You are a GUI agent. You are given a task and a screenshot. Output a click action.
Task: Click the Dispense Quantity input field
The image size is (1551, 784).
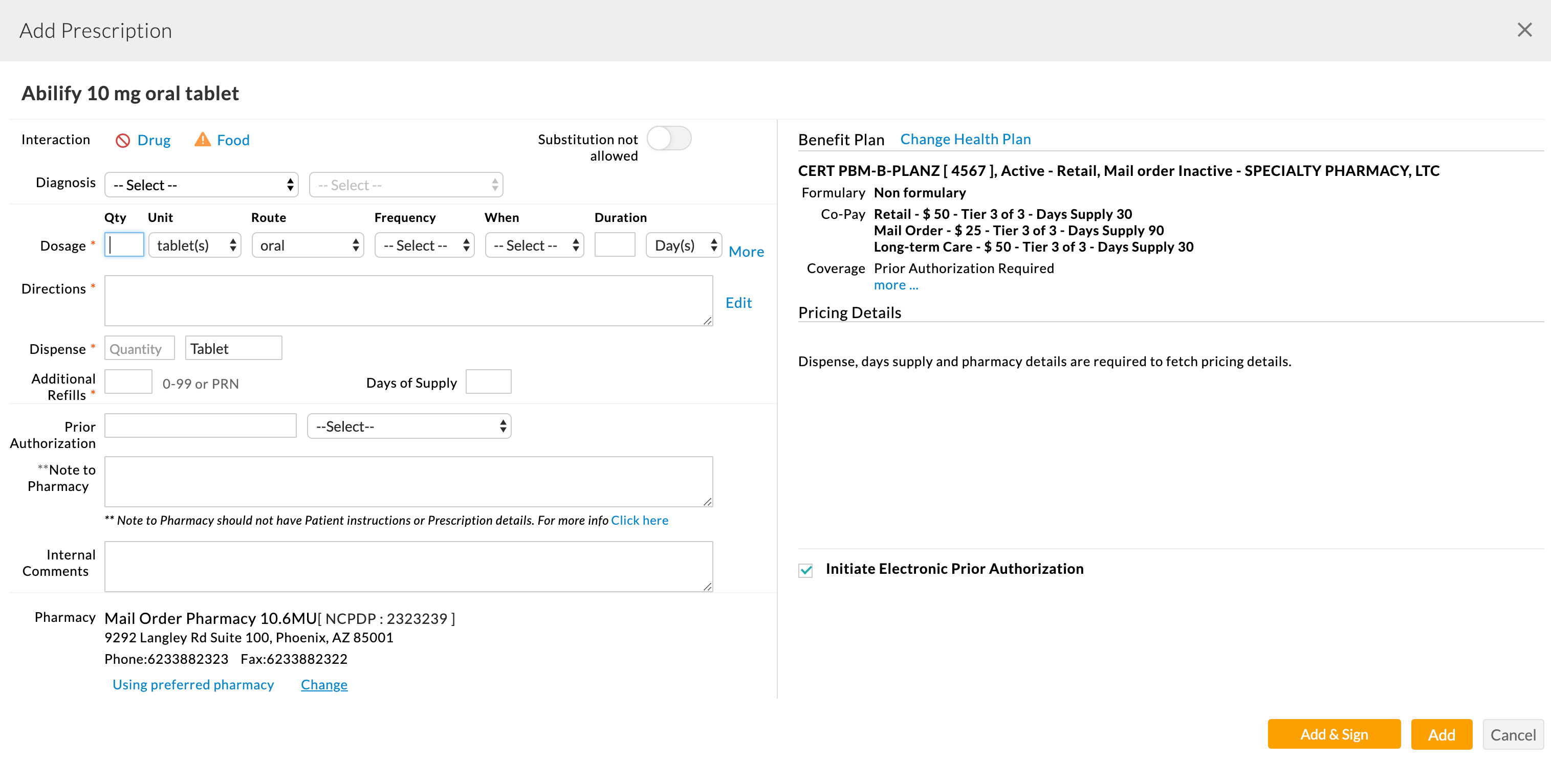(x=139, y=349)
